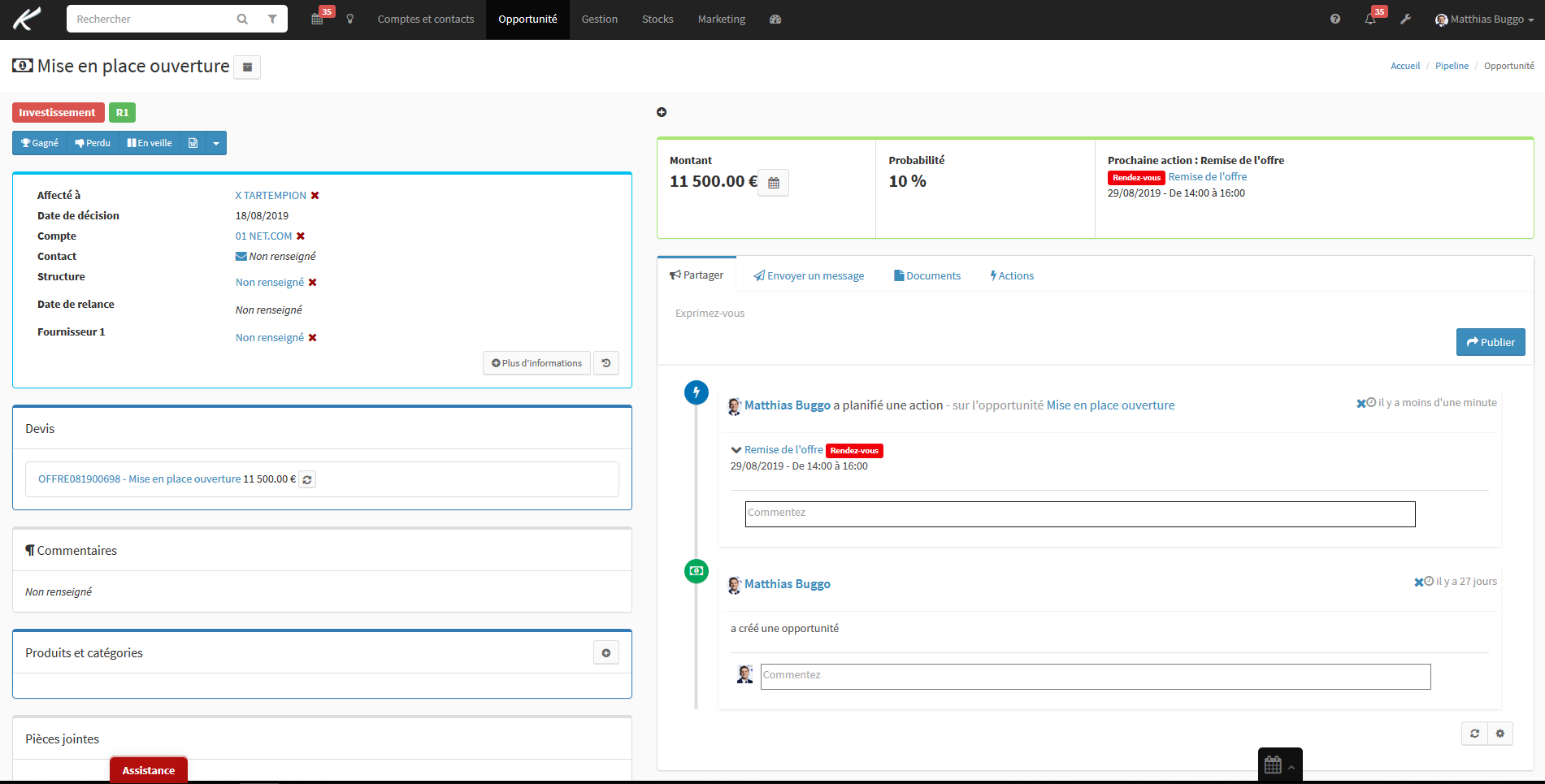Select the Partager tab
This screenshot has height=784, width=1545.
[697, 275]
